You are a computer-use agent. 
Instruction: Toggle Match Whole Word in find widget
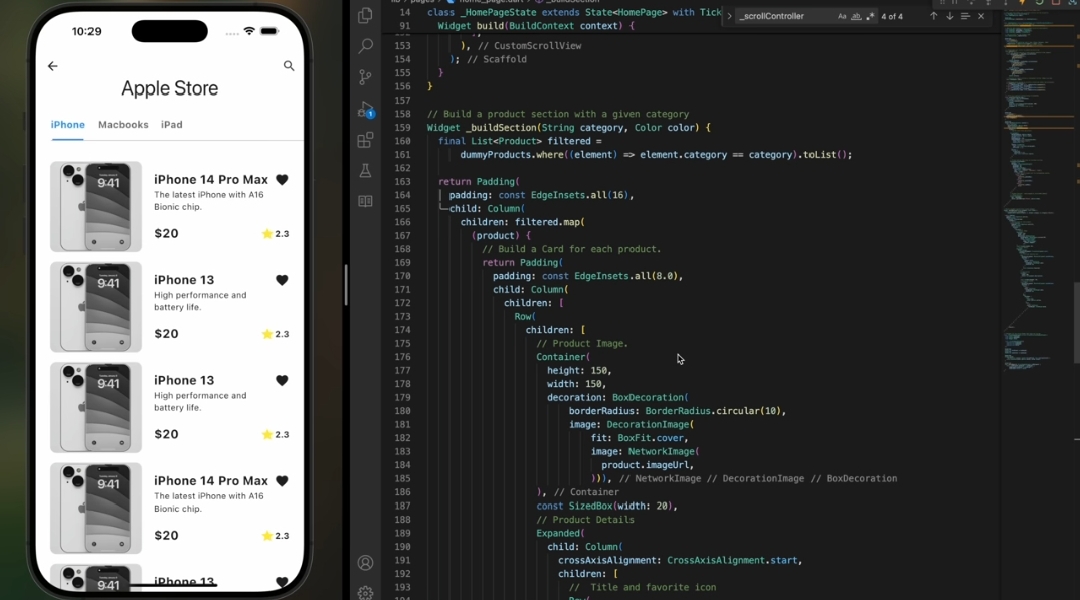point(856,16)
